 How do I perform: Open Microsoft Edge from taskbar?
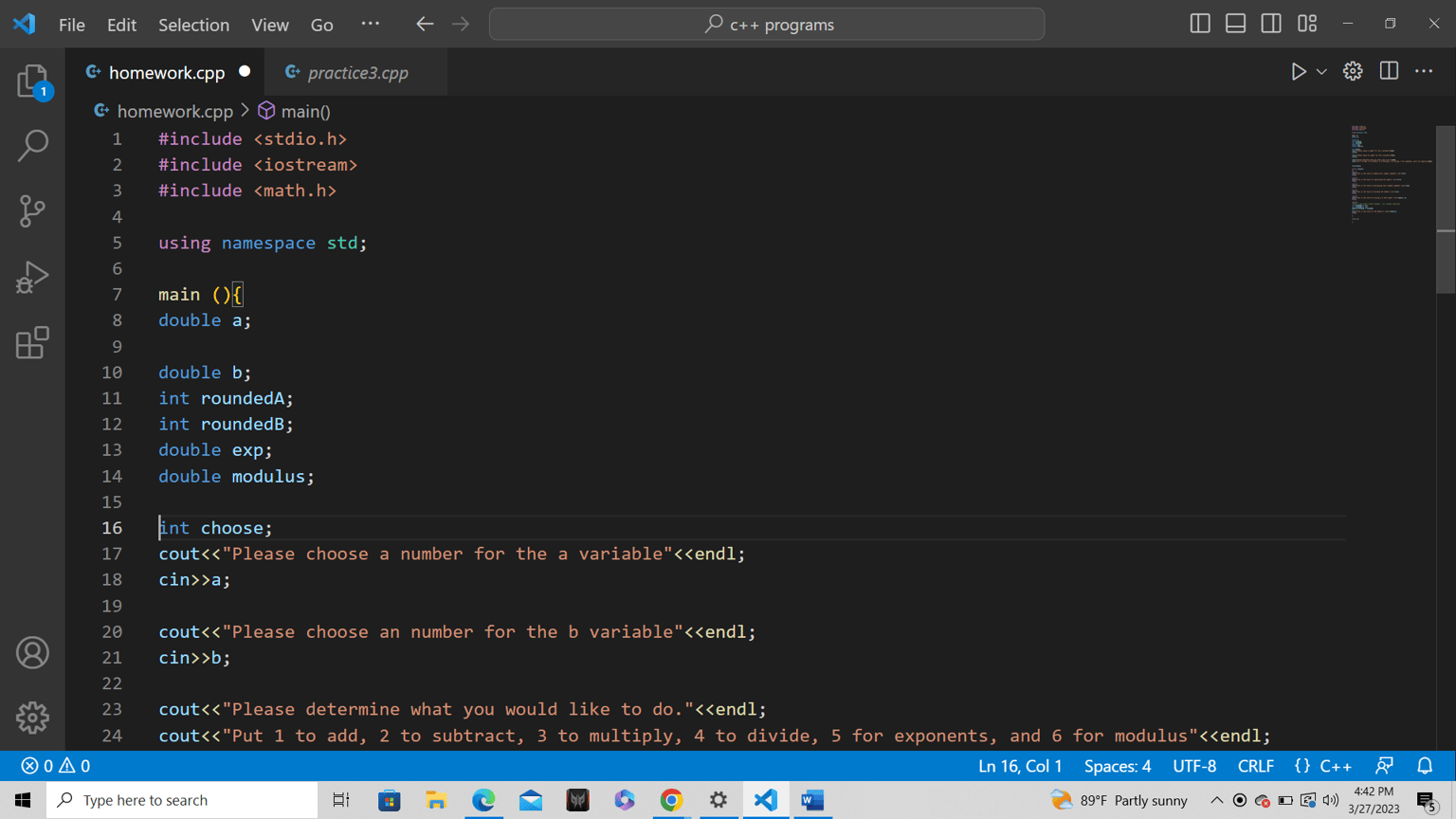(x=483, y=800)
